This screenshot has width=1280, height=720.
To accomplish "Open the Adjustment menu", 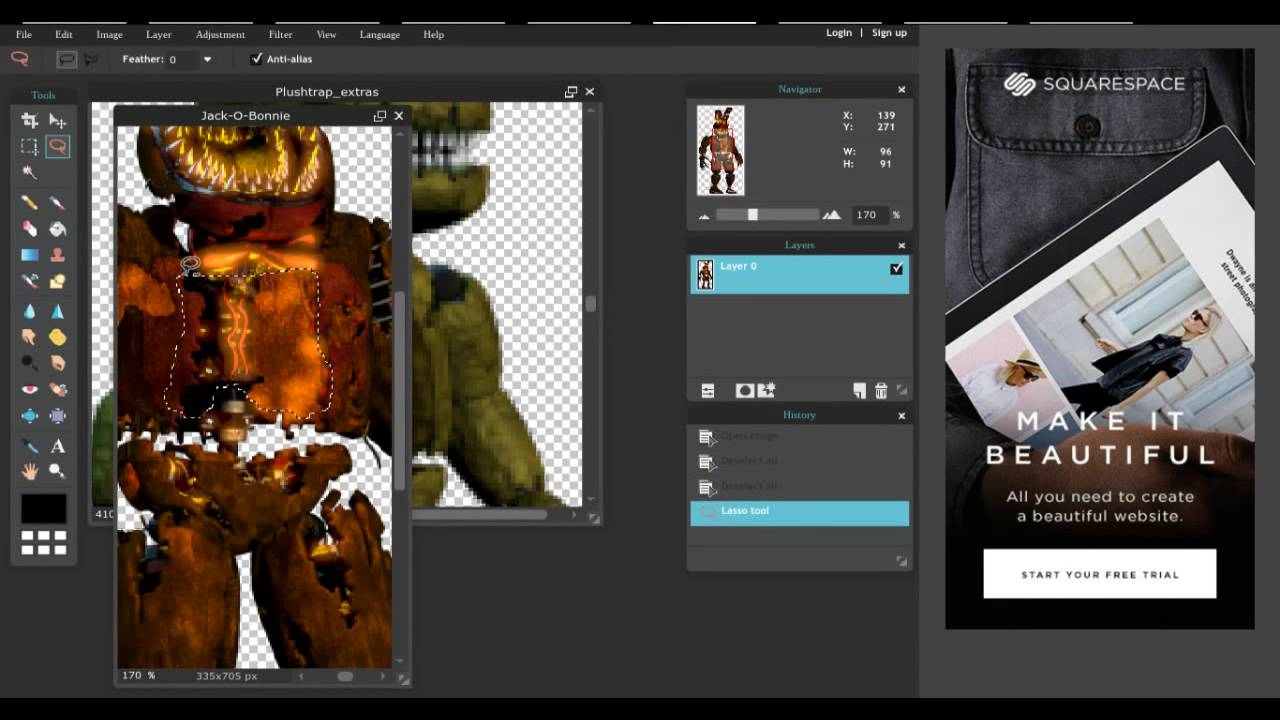I will [x=220, y=34].
